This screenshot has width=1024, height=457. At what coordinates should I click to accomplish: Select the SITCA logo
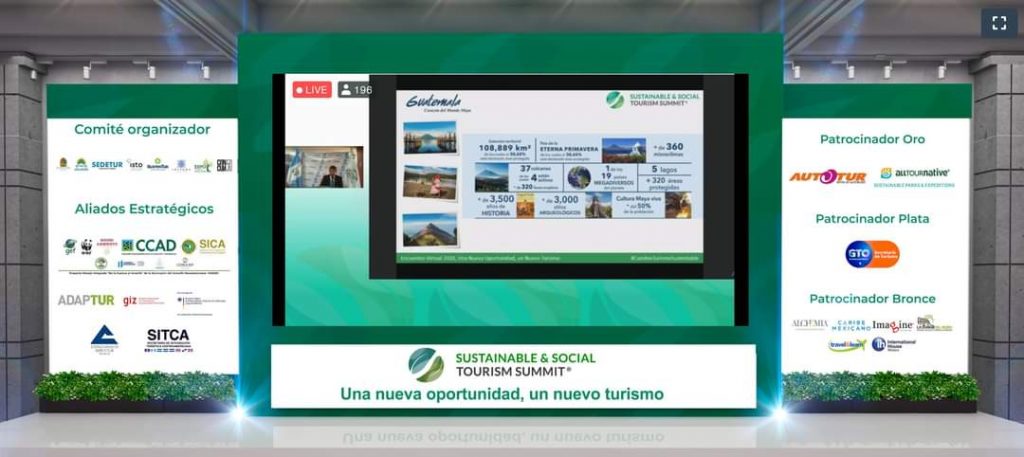click(167, 338)
